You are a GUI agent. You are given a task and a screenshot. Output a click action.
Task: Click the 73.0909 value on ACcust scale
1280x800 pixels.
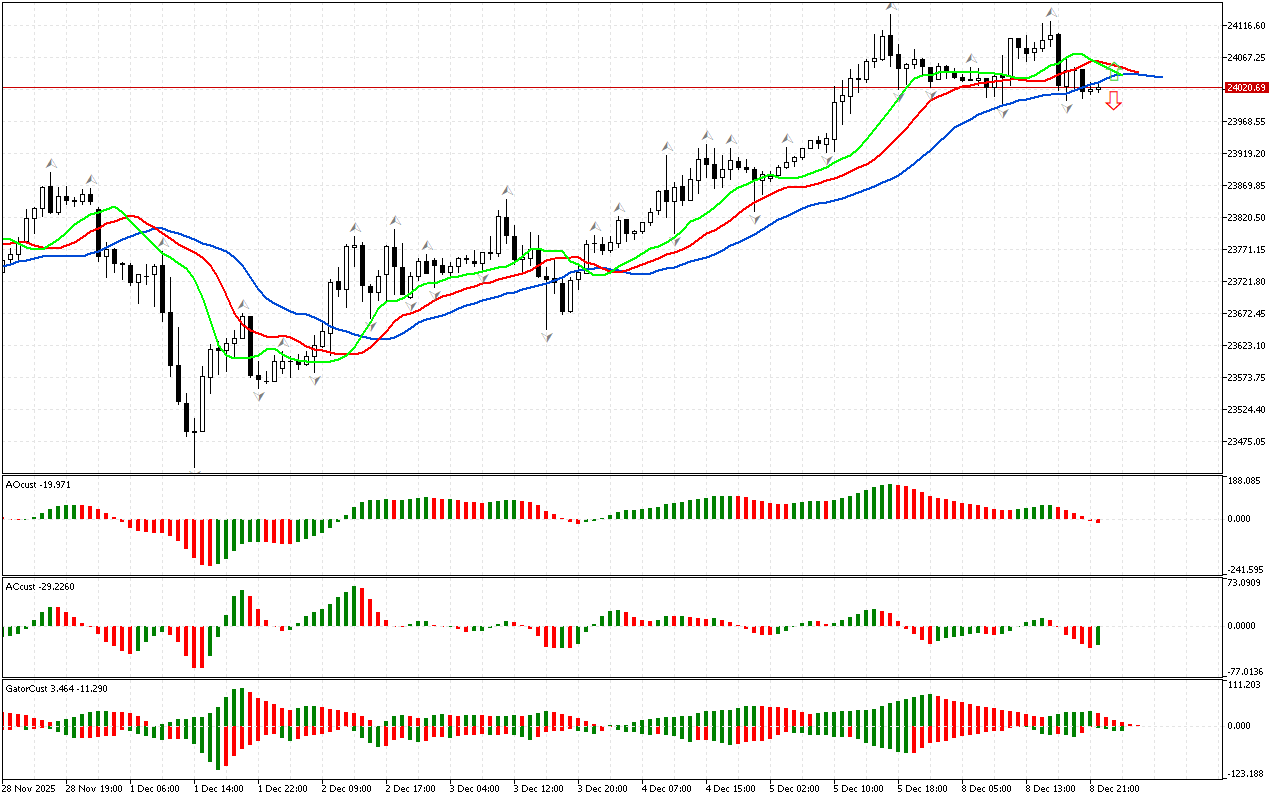1243,582
